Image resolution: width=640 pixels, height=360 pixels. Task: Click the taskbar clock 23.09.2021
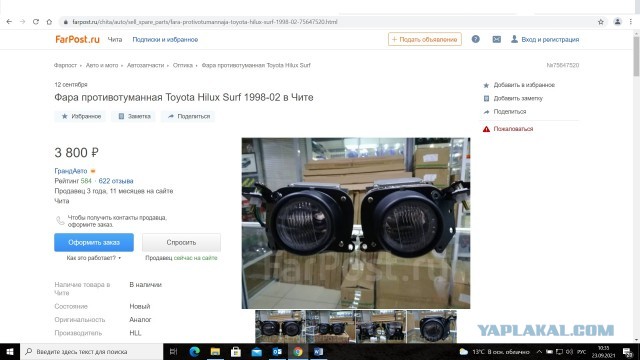tap(603, 352)
